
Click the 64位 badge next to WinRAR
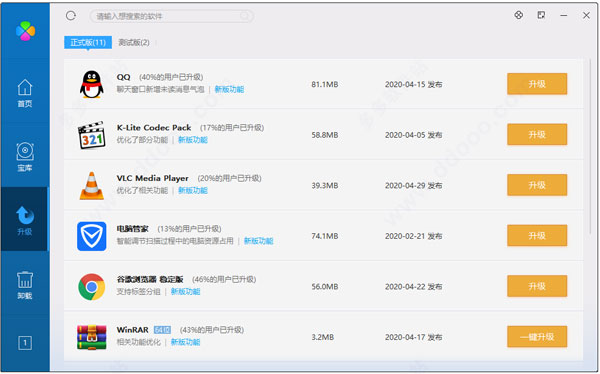point(162,330)
